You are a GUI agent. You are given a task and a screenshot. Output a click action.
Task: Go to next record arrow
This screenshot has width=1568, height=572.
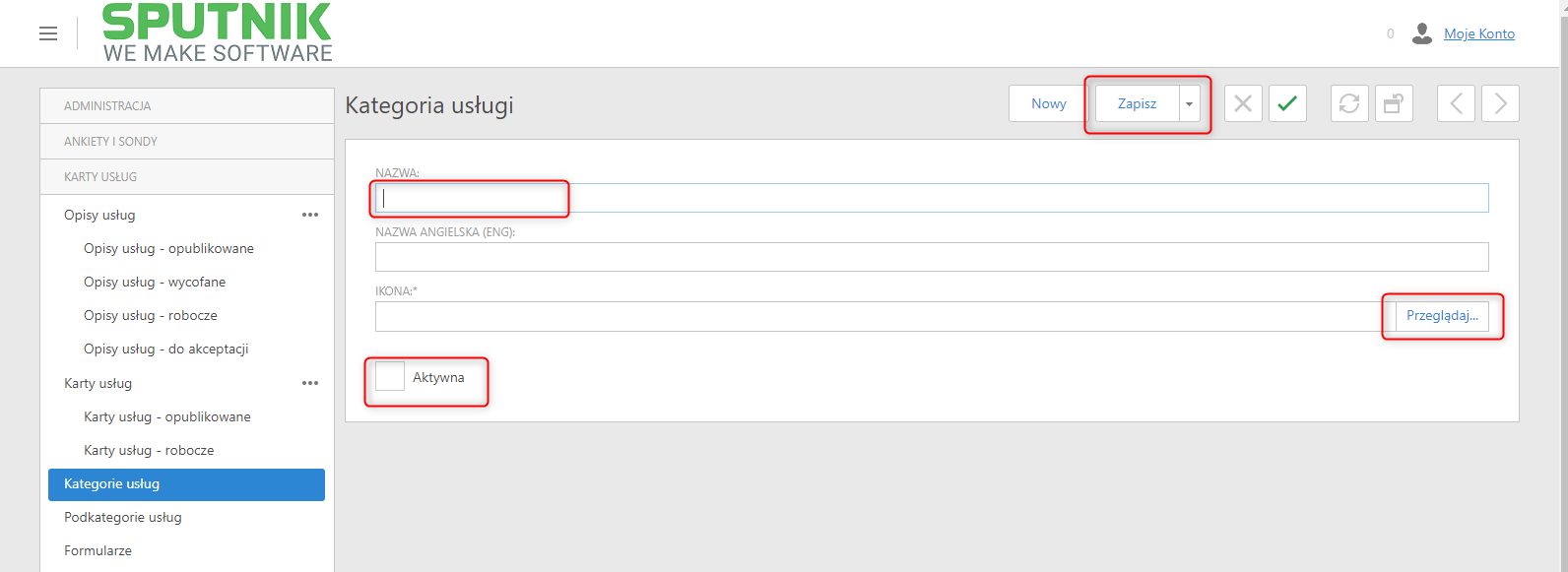click(1500, 103)
